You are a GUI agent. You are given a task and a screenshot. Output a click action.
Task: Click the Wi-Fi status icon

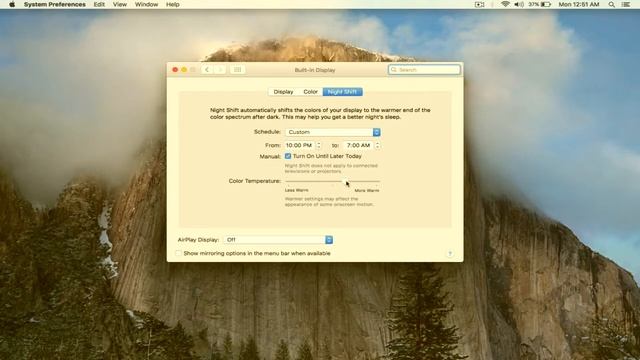pos(505,4)
